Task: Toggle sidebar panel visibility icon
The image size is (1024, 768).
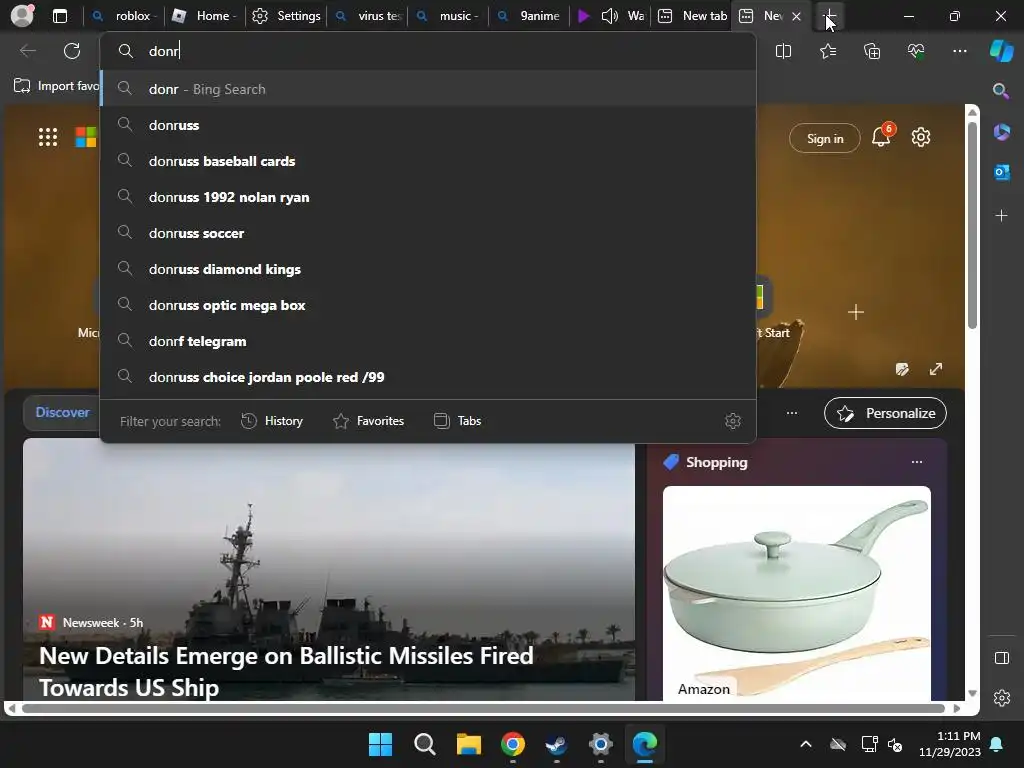Action: point(1001,658)
